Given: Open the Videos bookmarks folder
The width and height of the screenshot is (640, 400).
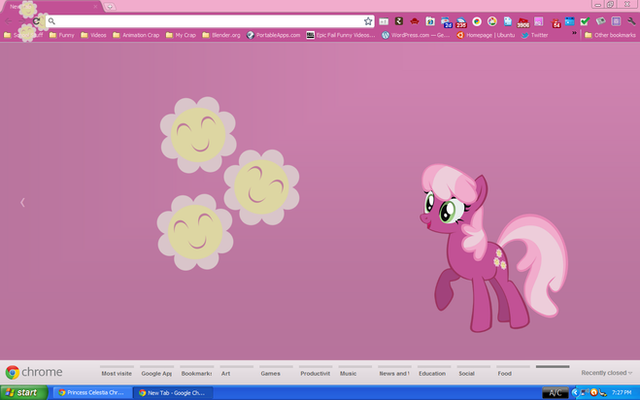Looking at the screenshot, I should point(93,35).
